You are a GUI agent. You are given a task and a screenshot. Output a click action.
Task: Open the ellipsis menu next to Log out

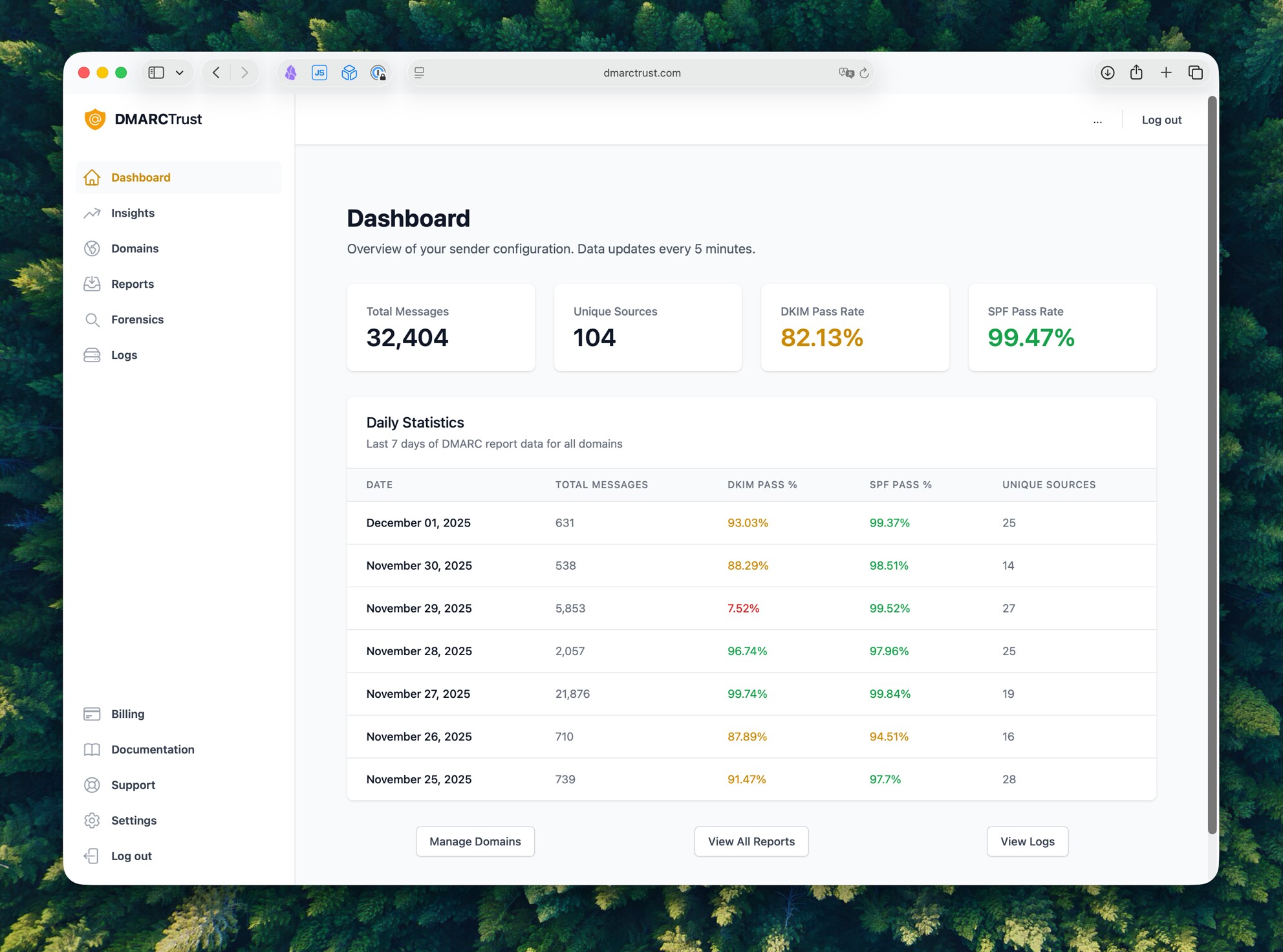click(1097, 120)
